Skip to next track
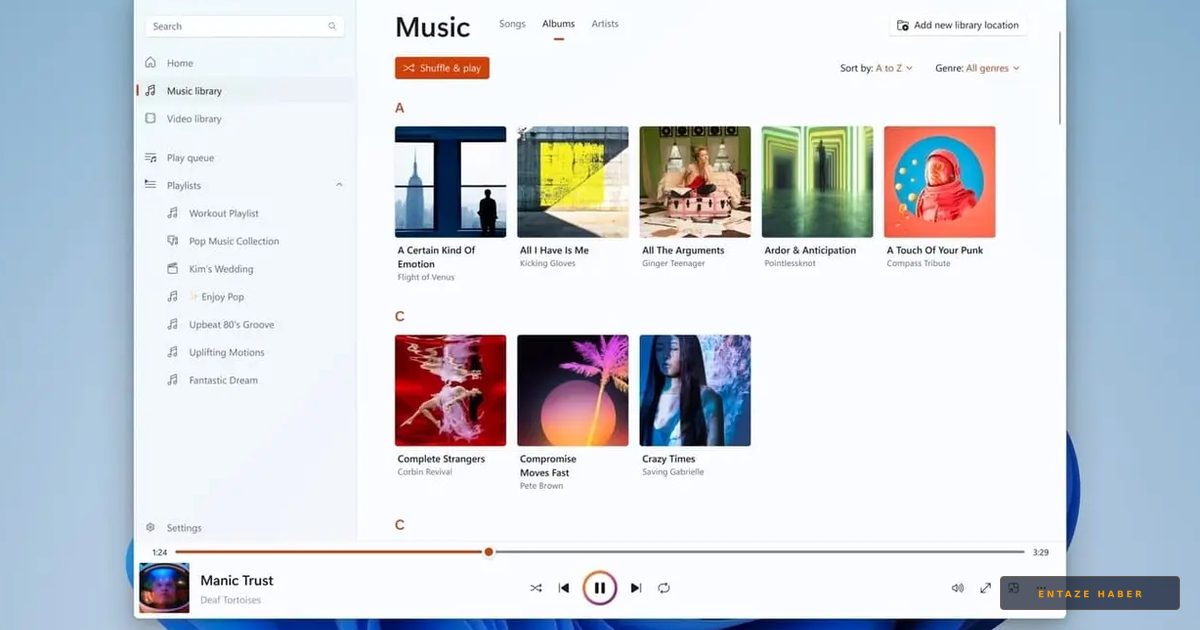 coord(636,588)
